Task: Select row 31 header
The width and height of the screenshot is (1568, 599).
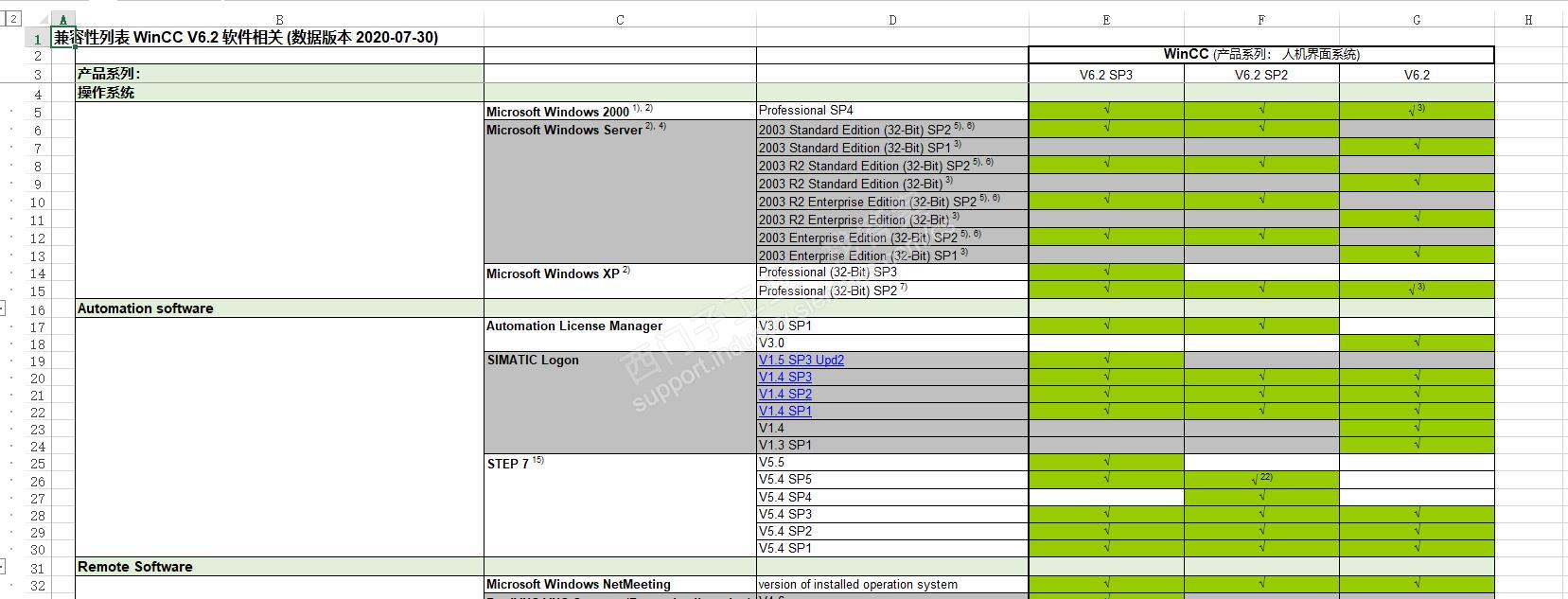Action: click(38, 568)
